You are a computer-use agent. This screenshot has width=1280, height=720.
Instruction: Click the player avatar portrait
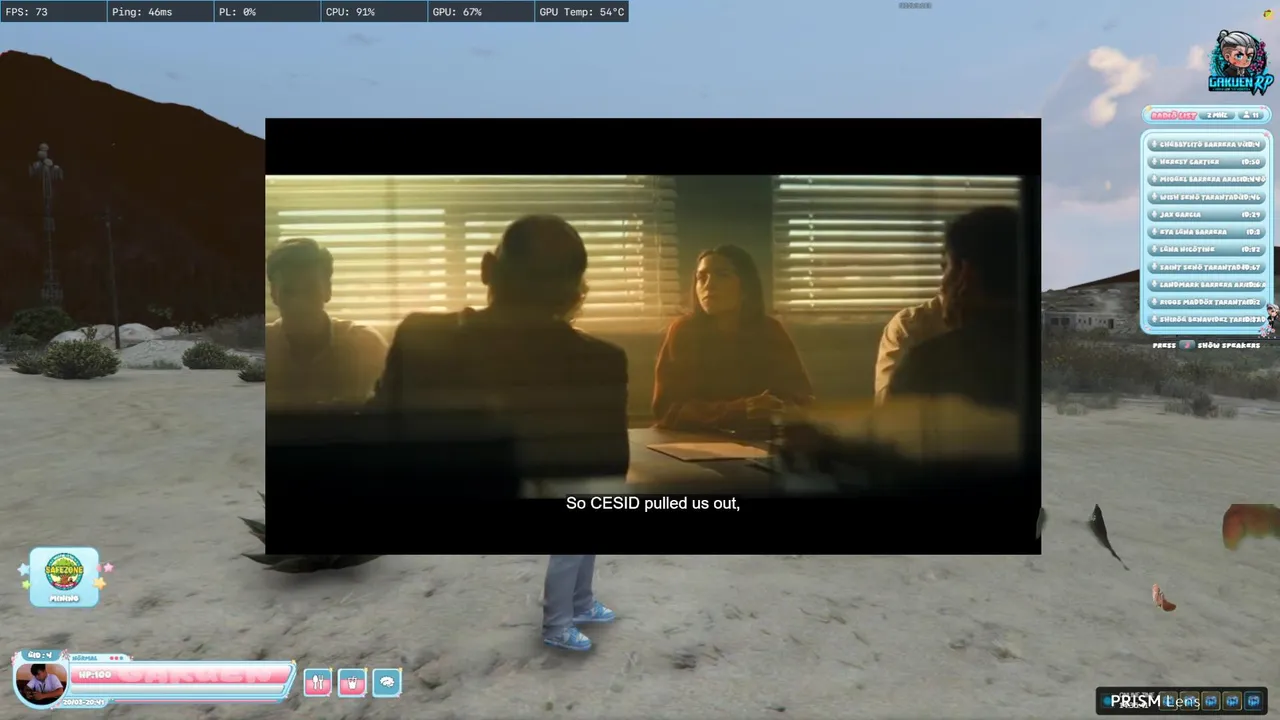[41, 684]
